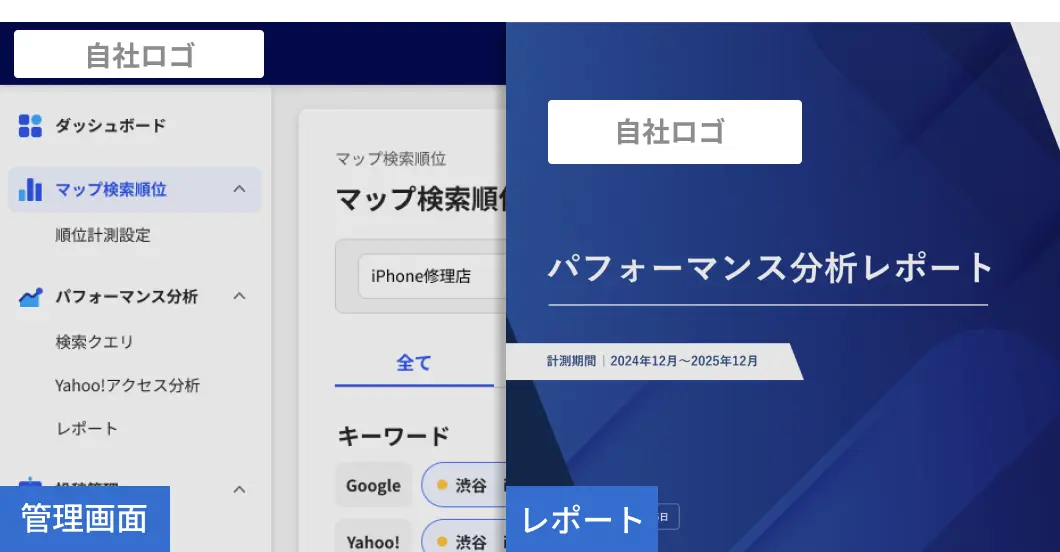
Task: Open レポート submenu item in sidebar
Action: tap(87, 428)
